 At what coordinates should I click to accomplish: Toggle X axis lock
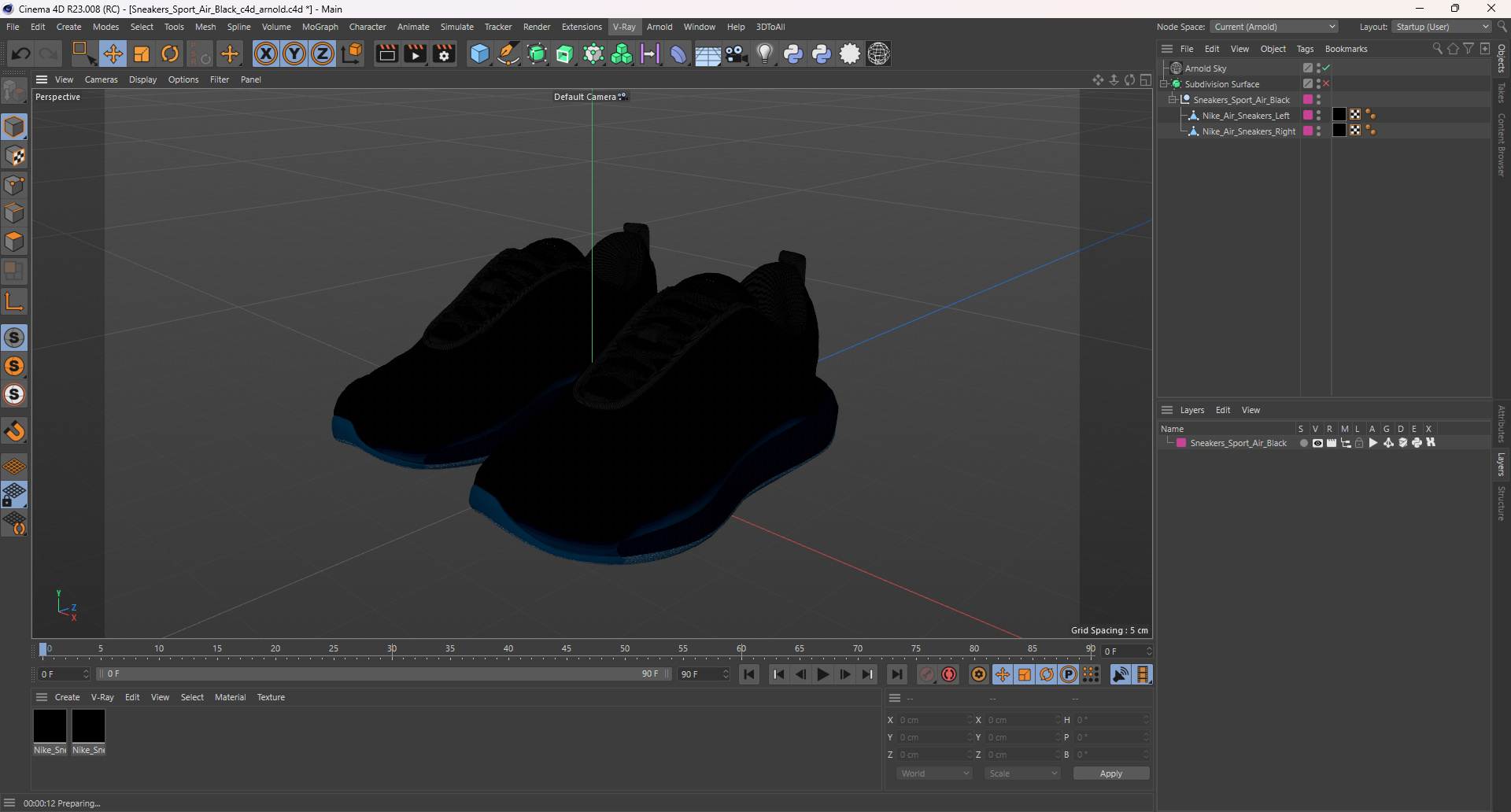coord(266,54)
